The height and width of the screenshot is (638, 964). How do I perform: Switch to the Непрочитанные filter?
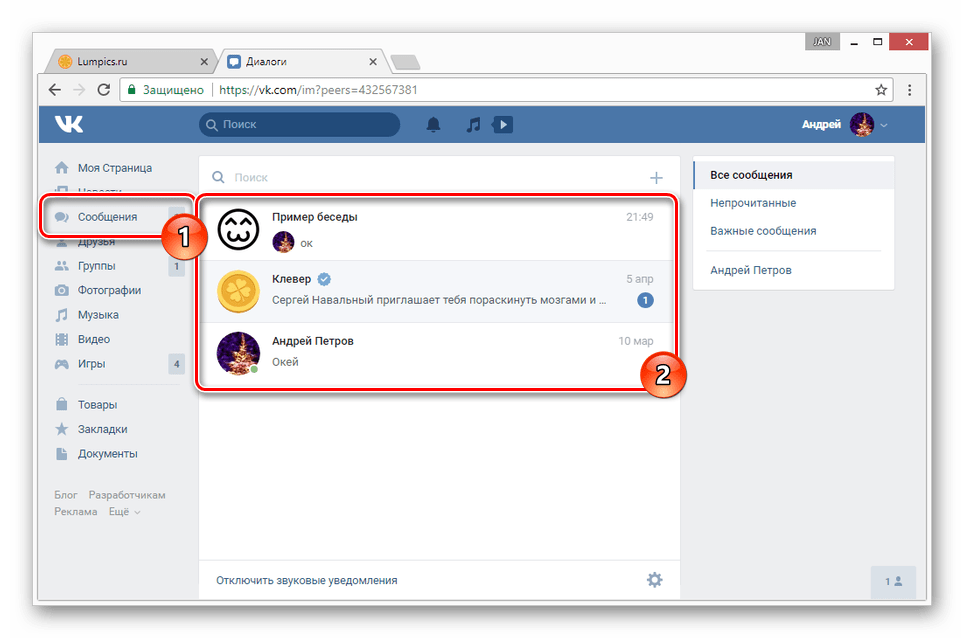pos(753,202)
